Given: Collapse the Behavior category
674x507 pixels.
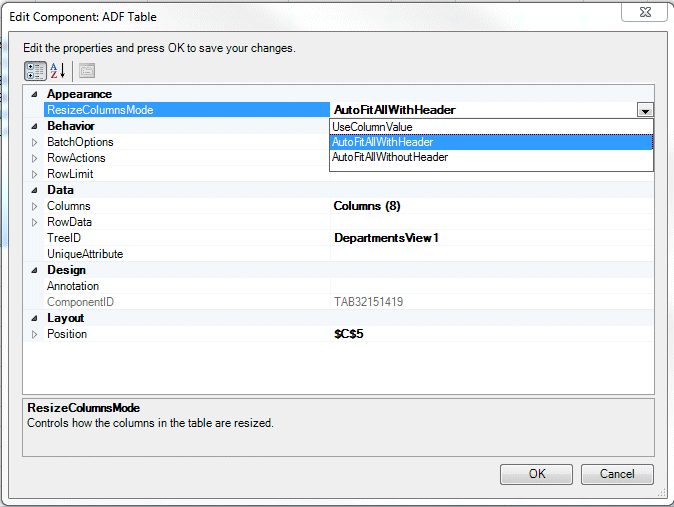Looking at the screenshot, I should 34,126.
